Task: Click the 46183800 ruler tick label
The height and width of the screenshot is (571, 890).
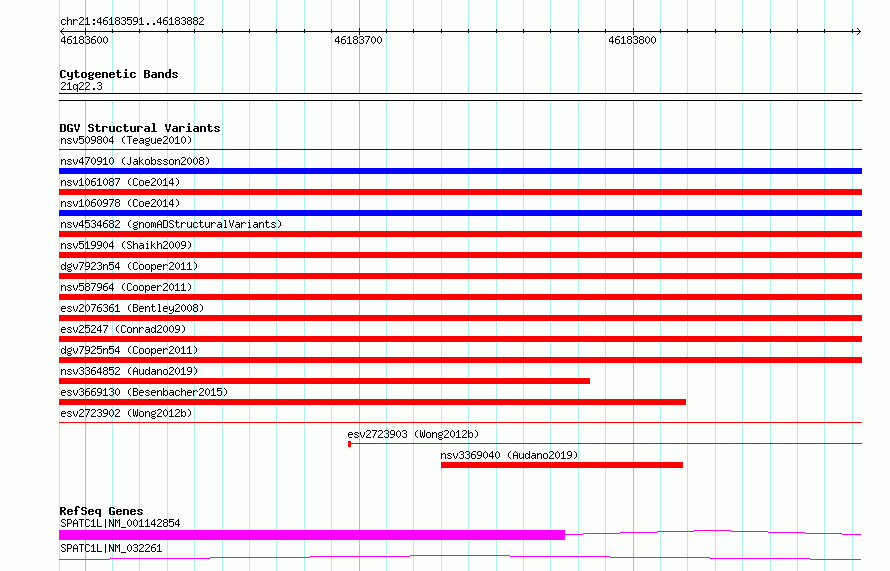Action: pyautogui.click(x=632, y=40)
